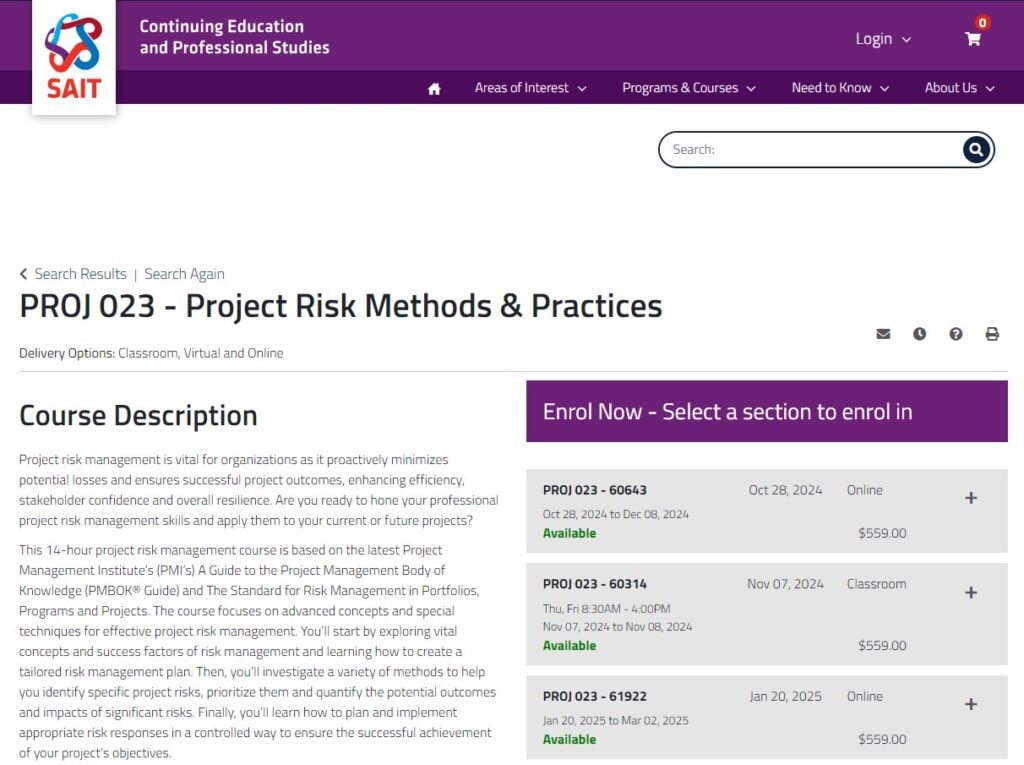This screenshot has width=1024, height=765.
Task: Open help via question mark icon
Action: (x=955, y=334)
